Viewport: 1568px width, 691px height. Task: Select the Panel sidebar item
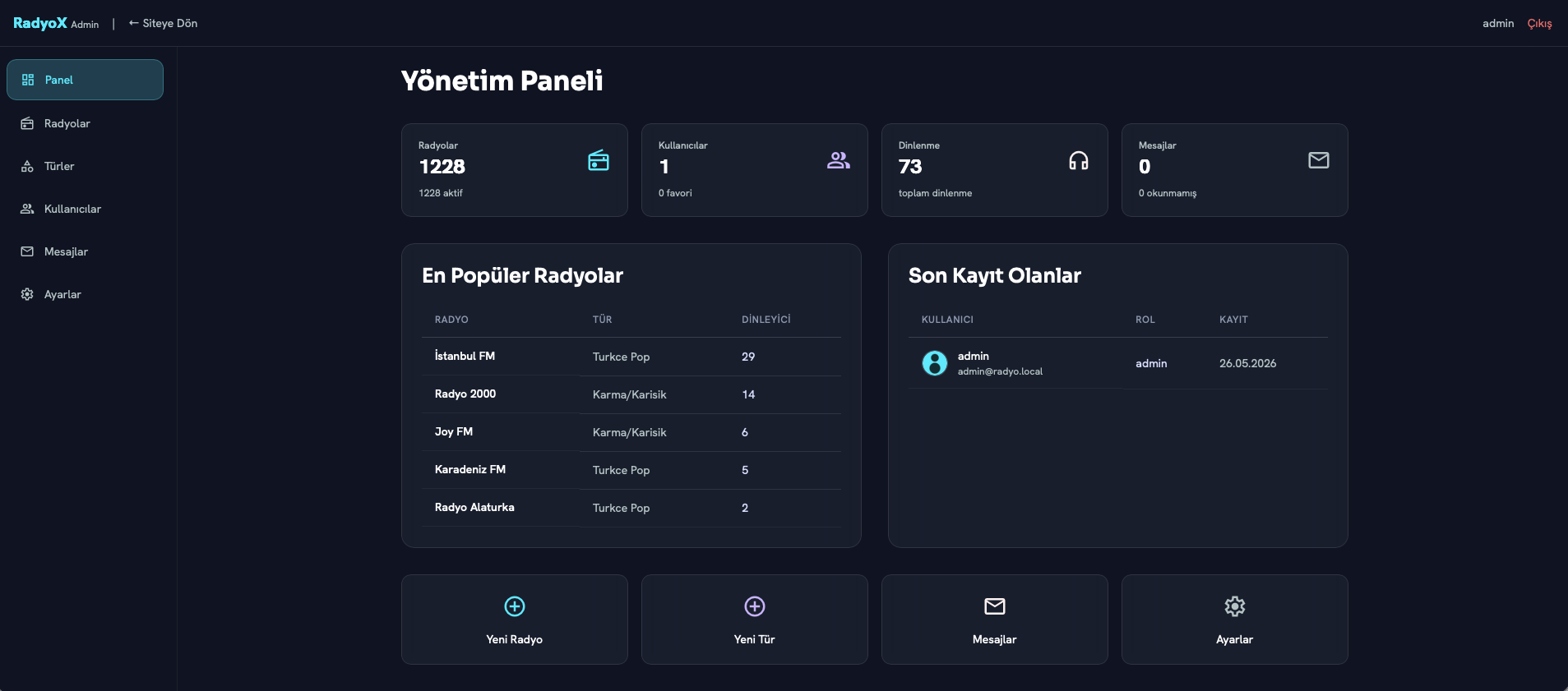click(x=86, y=80)
